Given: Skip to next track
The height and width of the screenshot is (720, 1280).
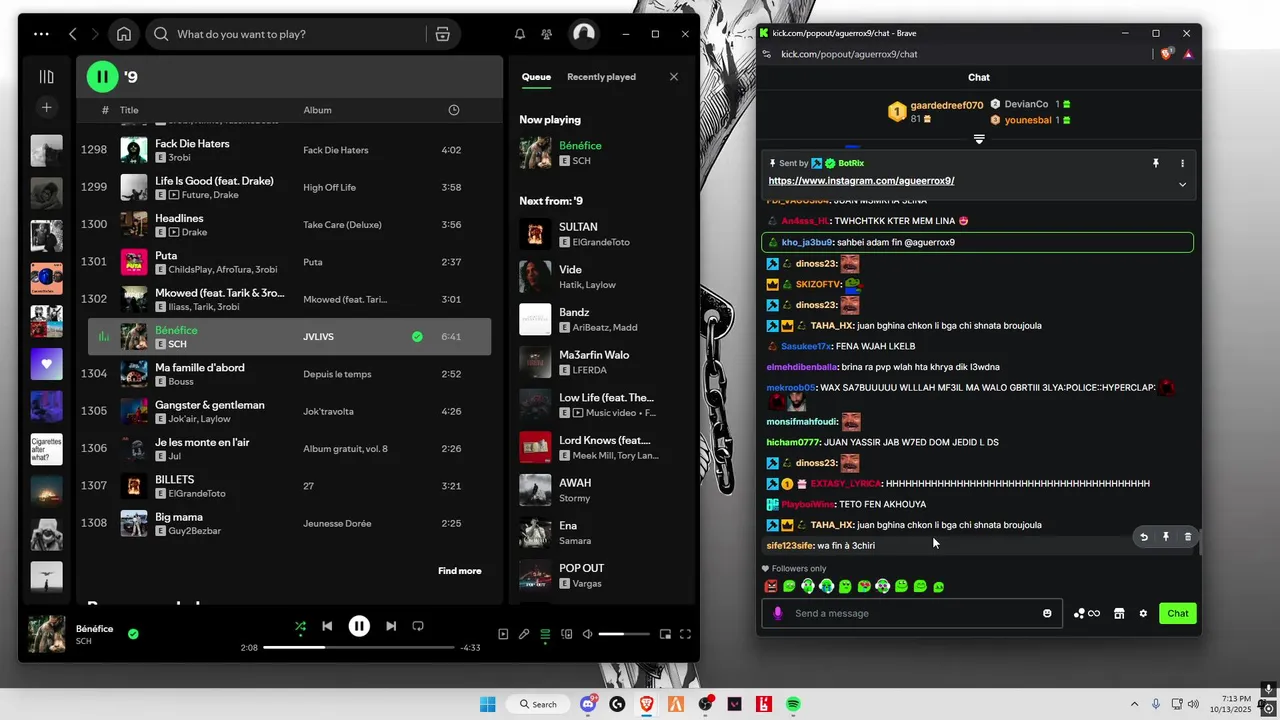Looking at the screenshot, I should pos(391,626).
